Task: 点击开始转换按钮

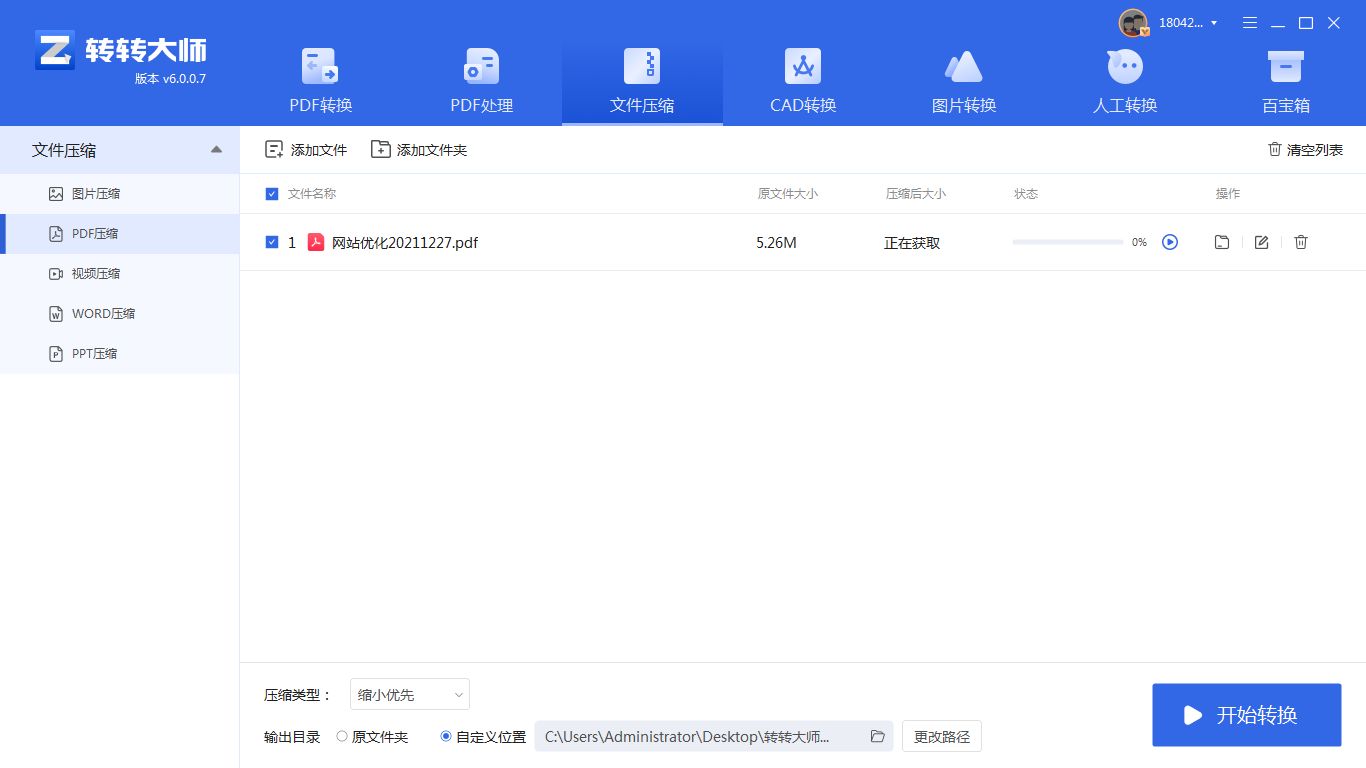Action: click(x=1246, y=715)
